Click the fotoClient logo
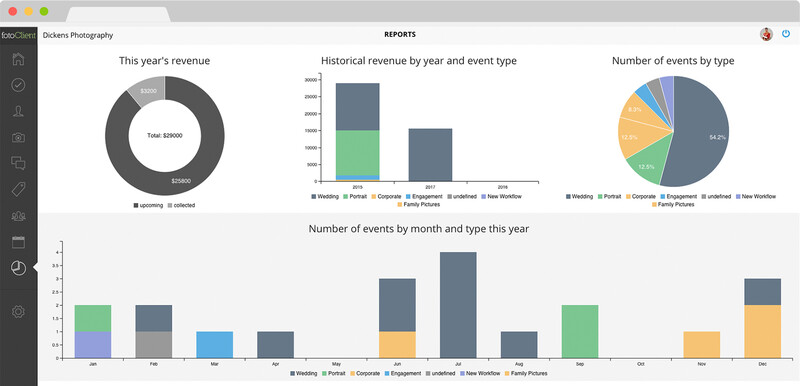800x386 pixels. click(18, 36)
